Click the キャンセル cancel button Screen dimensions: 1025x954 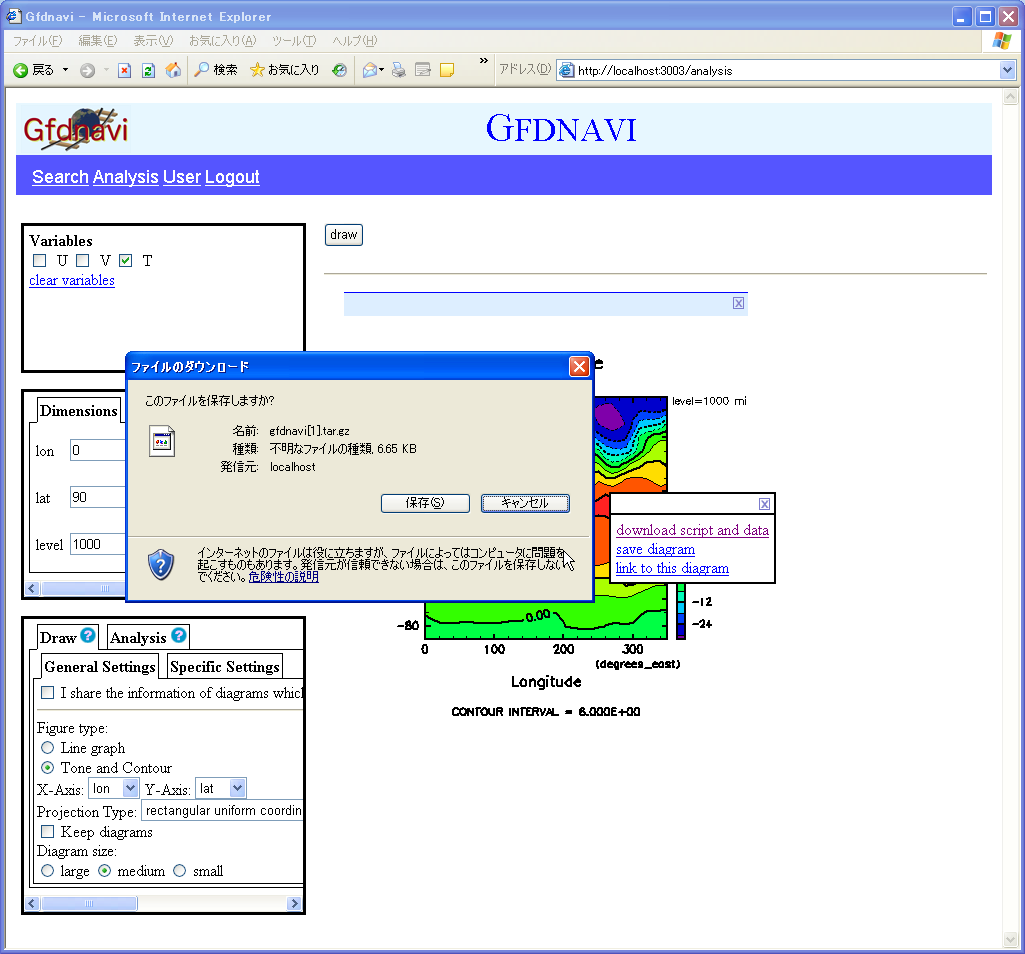(x=525, y=503)
